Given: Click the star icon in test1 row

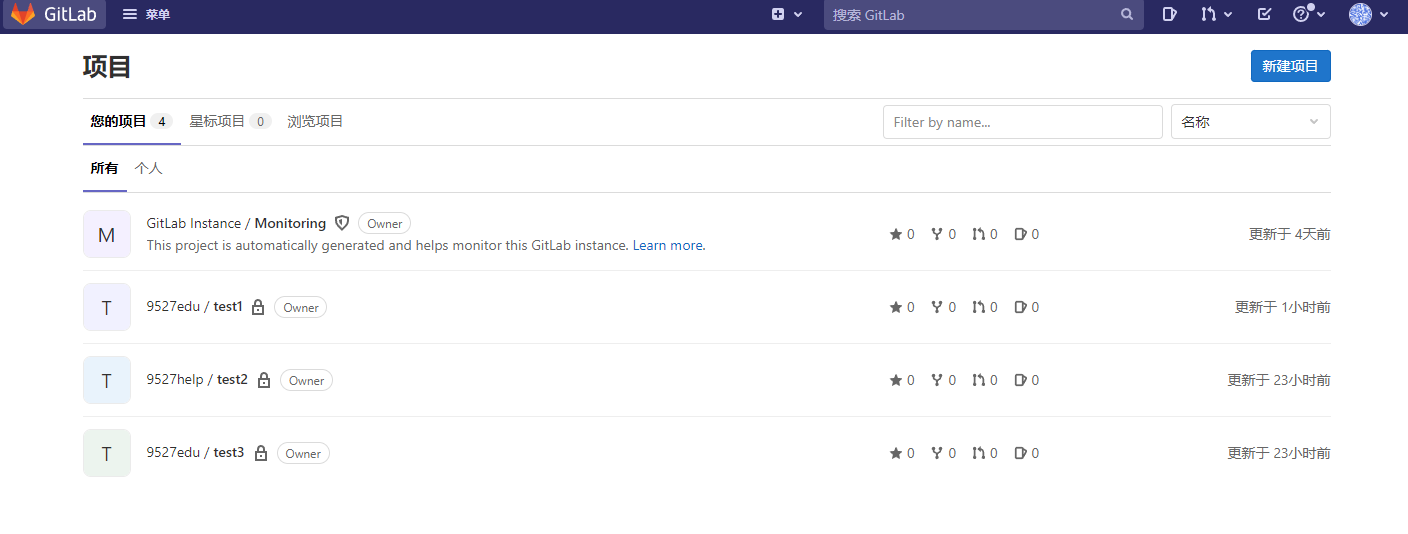Looking at the screenshot, I should (x=896, y=307).
